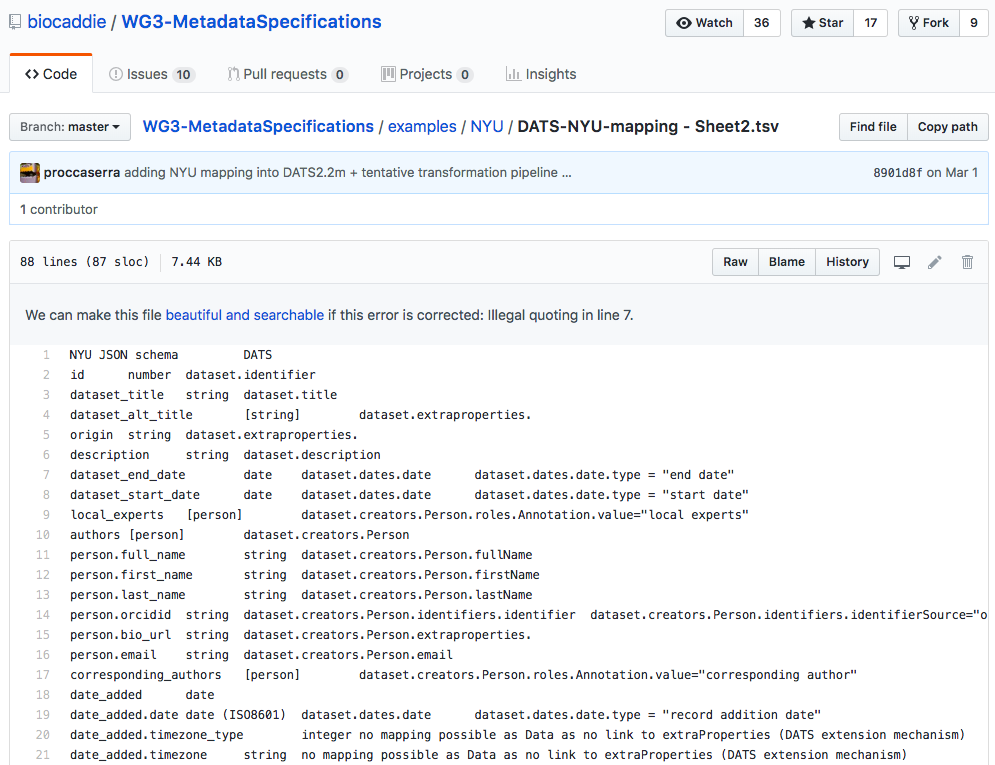Image resolution: width=995 pixels, height=765 pixels.
Task: Click the 7.44 KB file size text
Action: tap(197, 262)
